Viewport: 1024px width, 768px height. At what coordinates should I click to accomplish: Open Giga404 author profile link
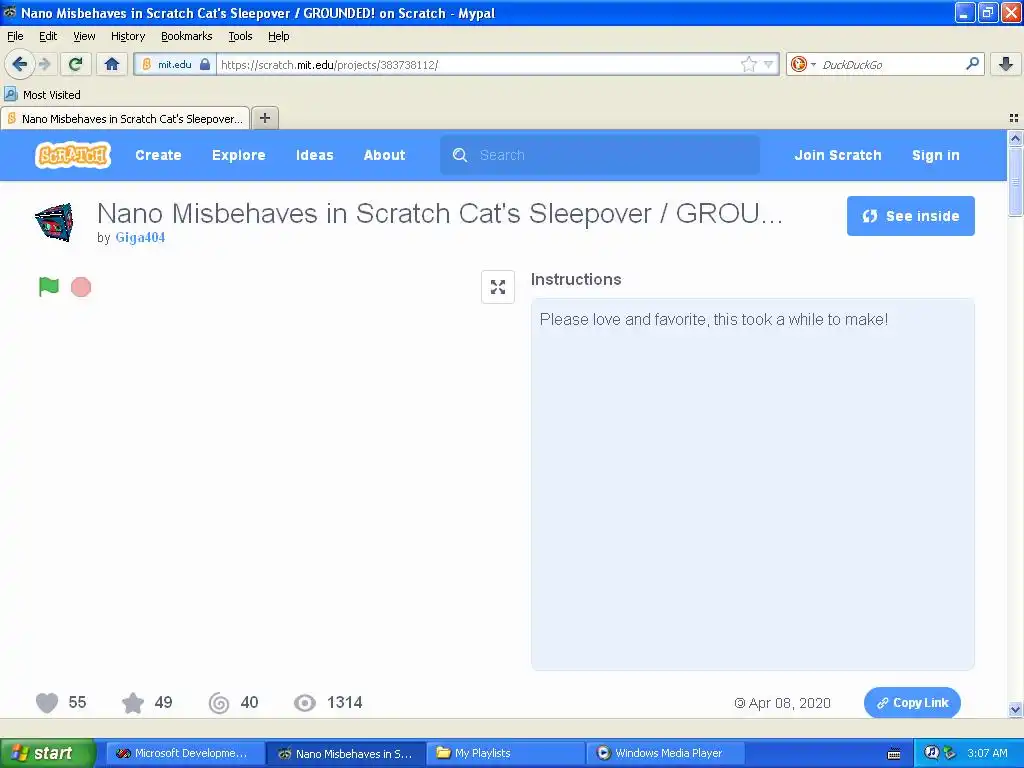140,238
